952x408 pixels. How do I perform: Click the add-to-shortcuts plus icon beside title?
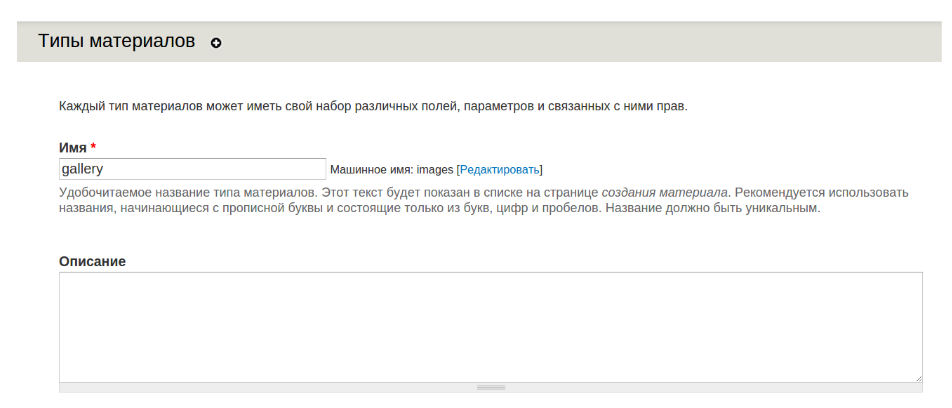coord(216,43)
